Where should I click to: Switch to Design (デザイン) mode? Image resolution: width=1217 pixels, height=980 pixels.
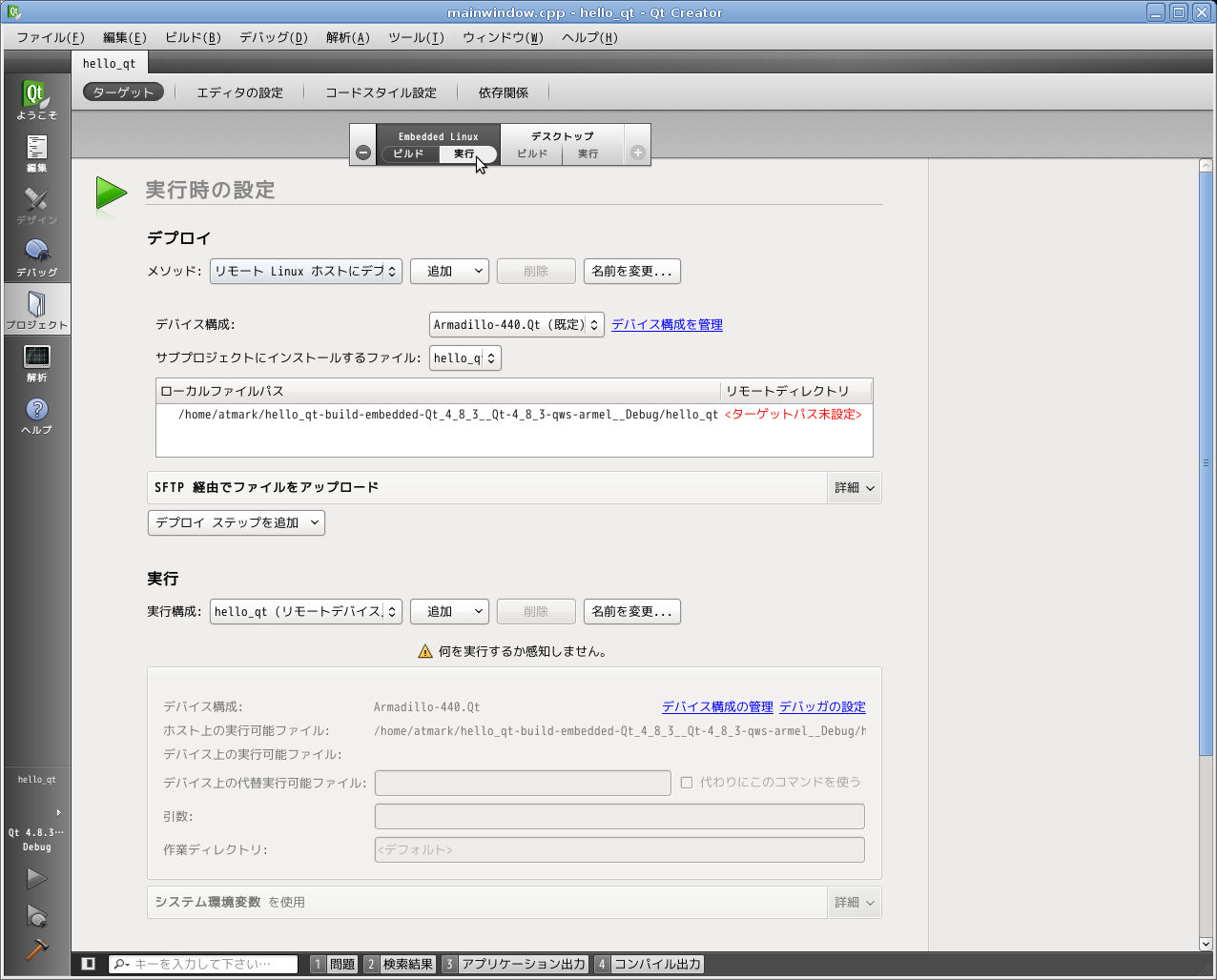[36, 205]
